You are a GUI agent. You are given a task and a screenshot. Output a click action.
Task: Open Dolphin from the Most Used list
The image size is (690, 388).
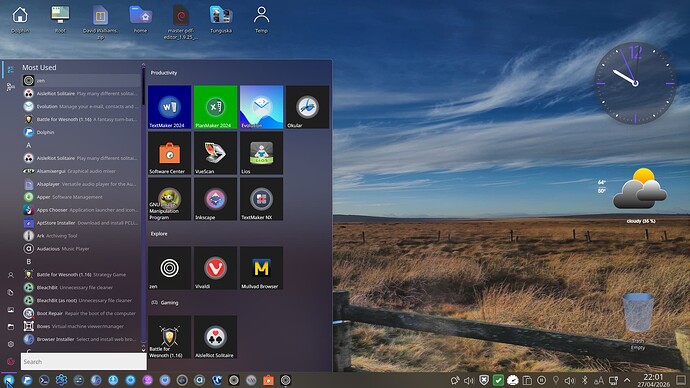point(81,132)
